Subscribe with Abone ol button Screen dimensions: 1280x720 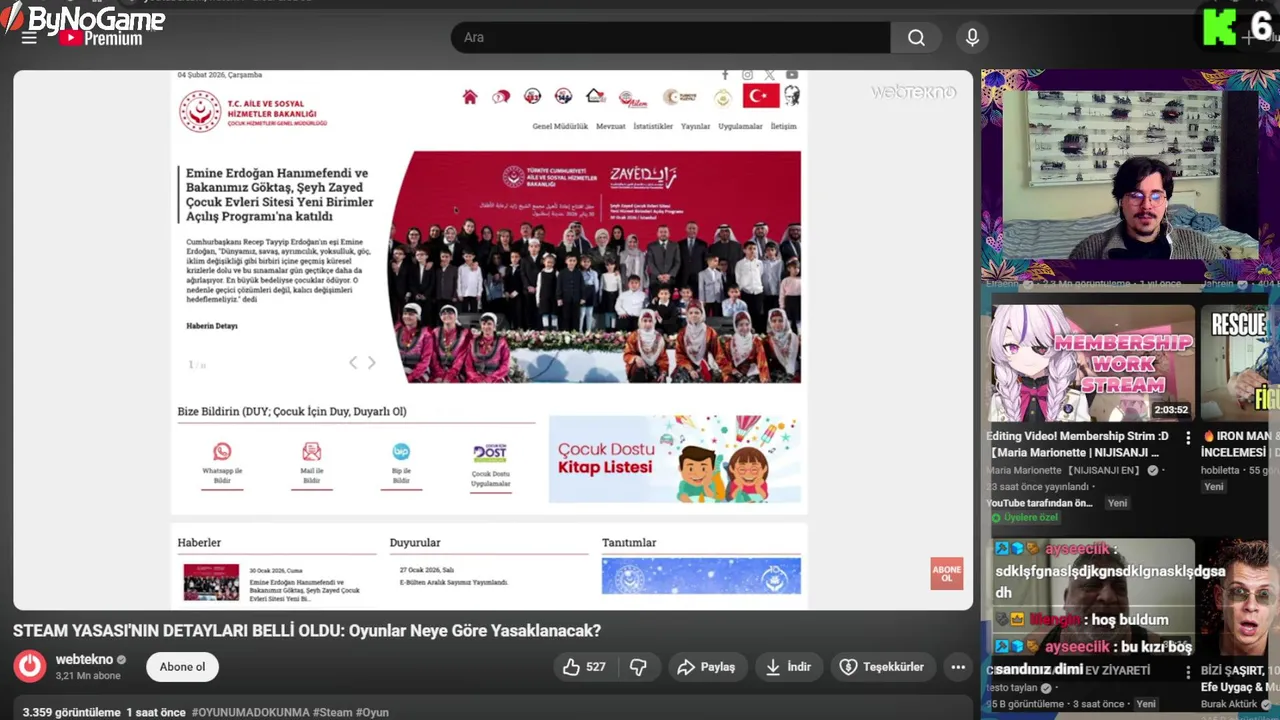pos(182,667)
